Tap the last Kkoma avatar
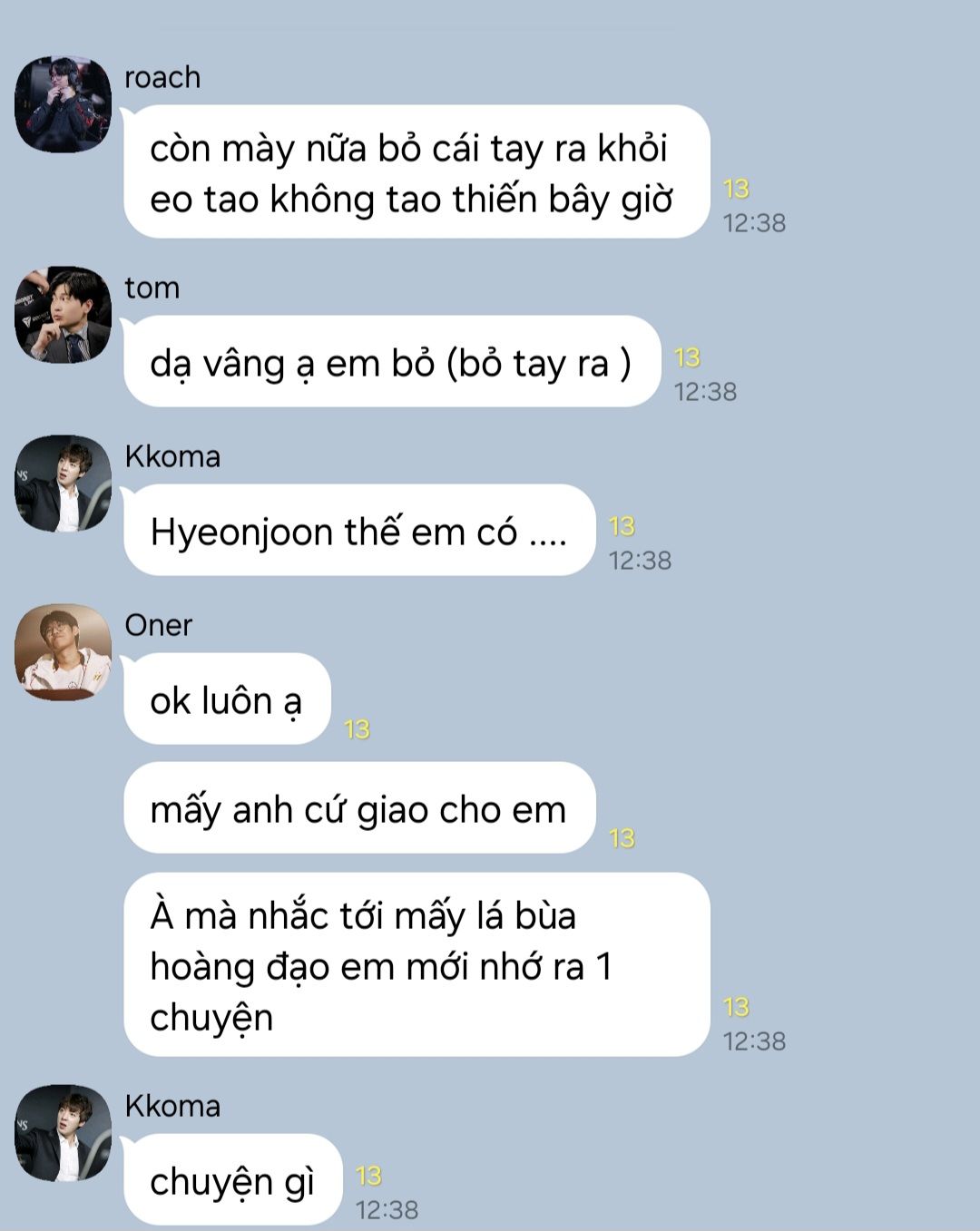Image resolution: width=980 pixels, height=1231 pixels. coord(63,1133)
